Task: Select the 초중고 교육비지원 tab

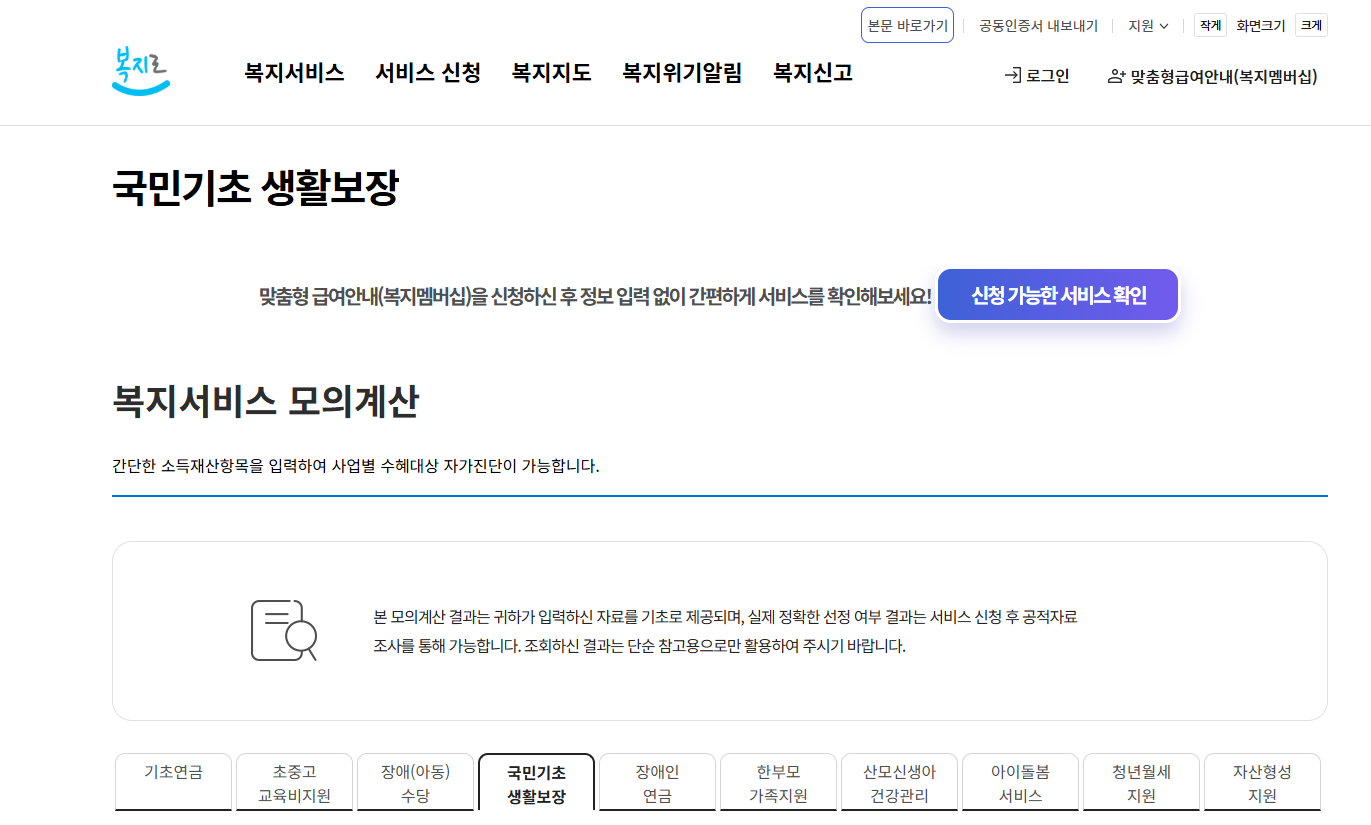Action: 294,781
